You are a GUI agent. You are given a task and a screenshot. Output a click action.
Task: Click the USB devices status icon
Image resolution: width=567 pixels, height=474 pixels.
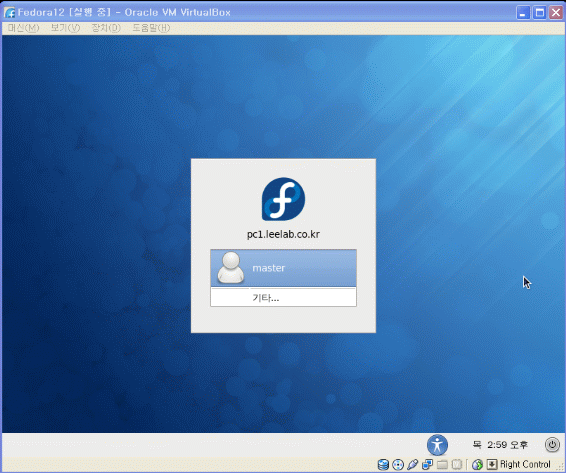pyautogui.click(x=413, y=464)
